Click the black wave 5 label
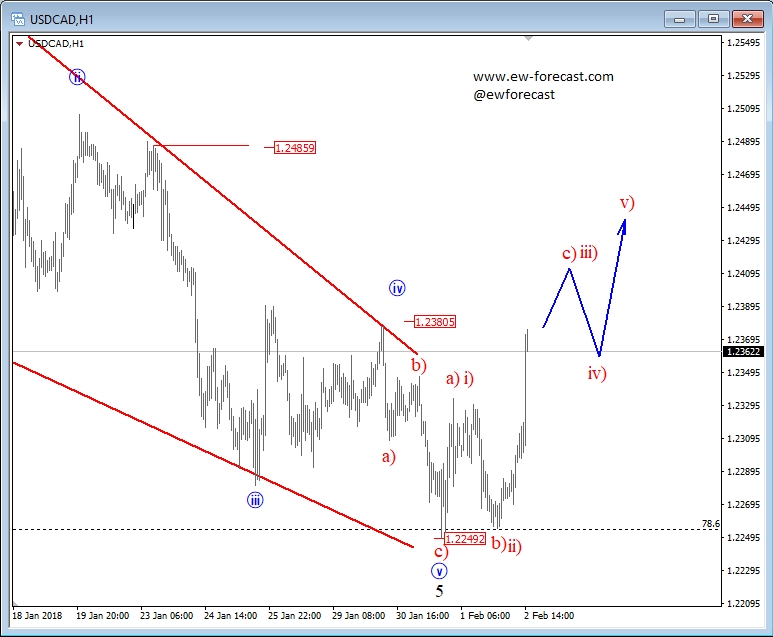The image size is (773, 637). click(439, 591)
